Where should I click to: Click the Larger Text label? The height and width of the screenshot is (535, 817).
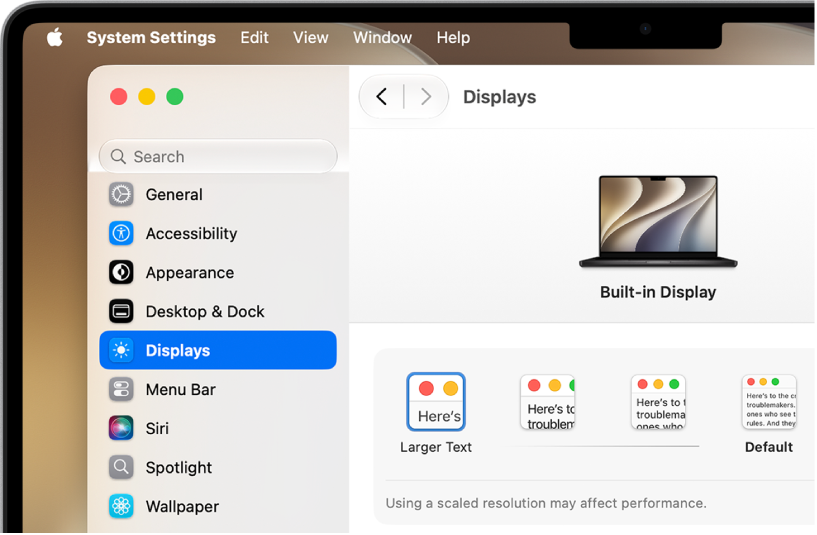click(436, 447)
